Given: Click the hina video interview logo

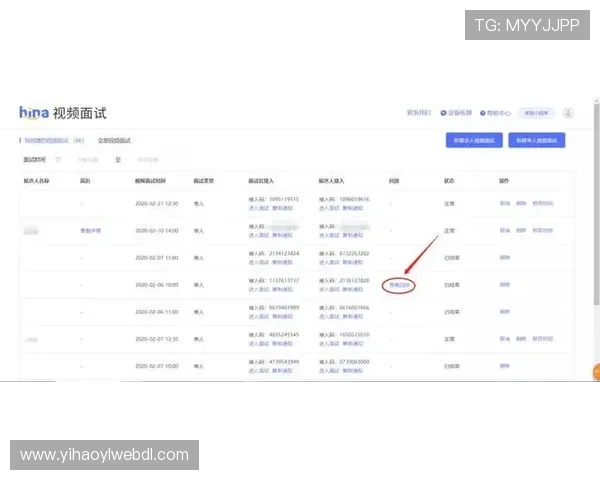Looking at the screenshot, I should click(63, 113).
